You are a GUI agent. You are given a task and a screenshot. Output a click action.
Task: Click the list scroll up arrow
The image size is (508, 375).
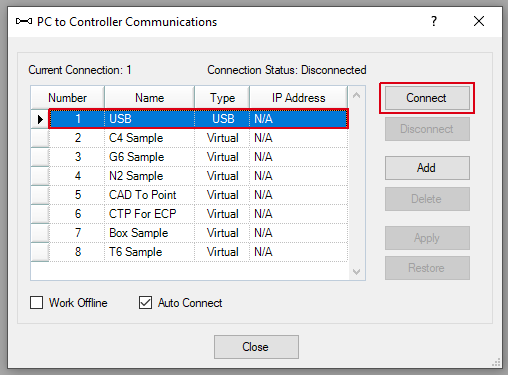(x=356, y=96)
